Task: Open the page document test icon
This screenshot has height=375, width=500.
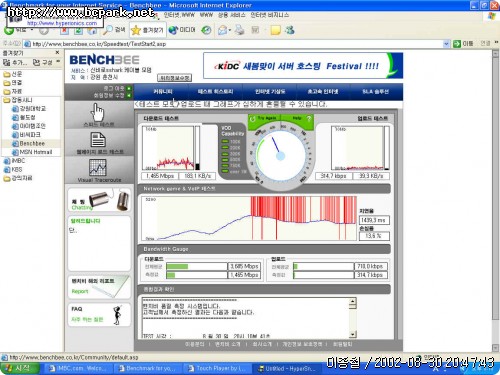Action: tap(98, 140)
